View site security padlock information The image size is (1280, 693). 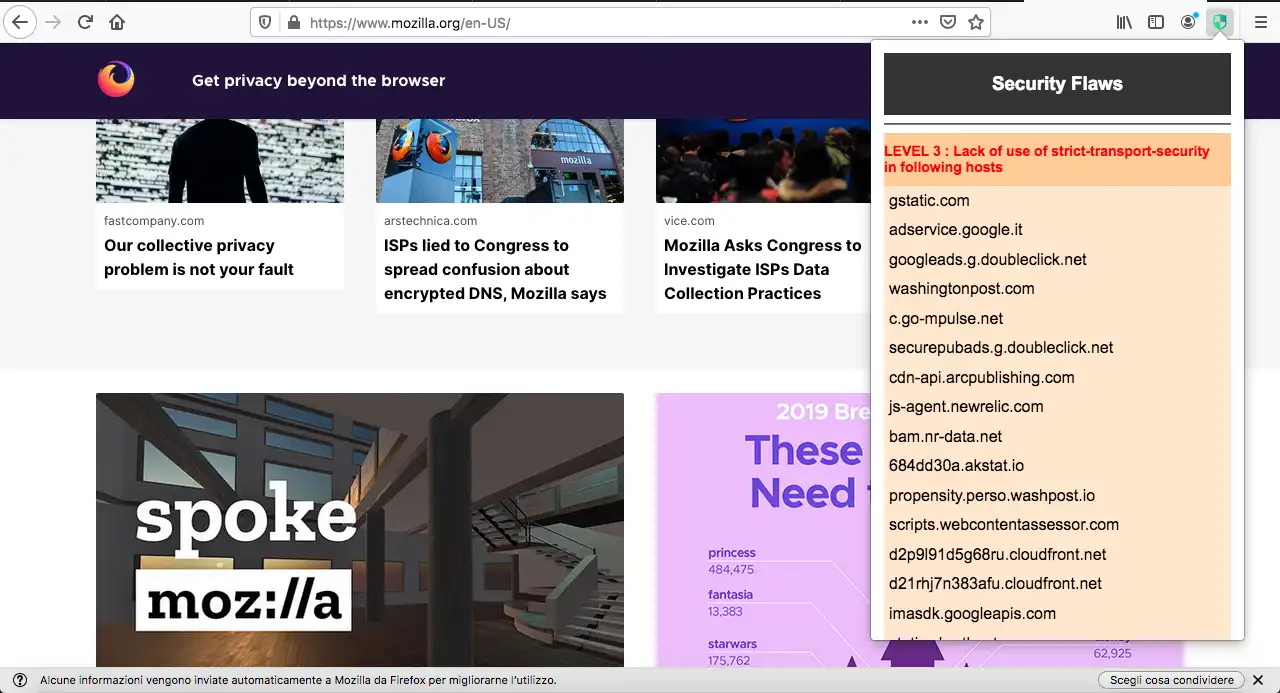(x=293, y=22)
